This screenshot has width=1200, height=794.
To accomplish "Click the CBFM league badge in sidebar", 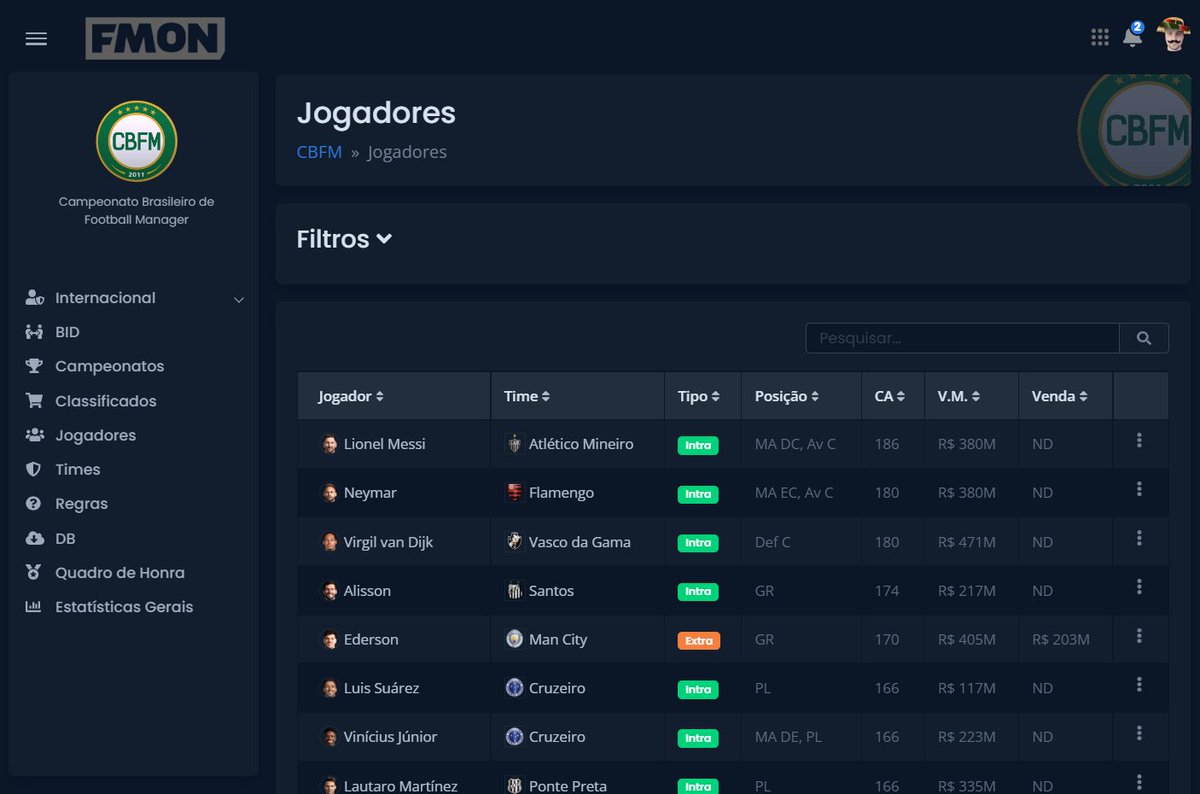I will coord(137,141).
